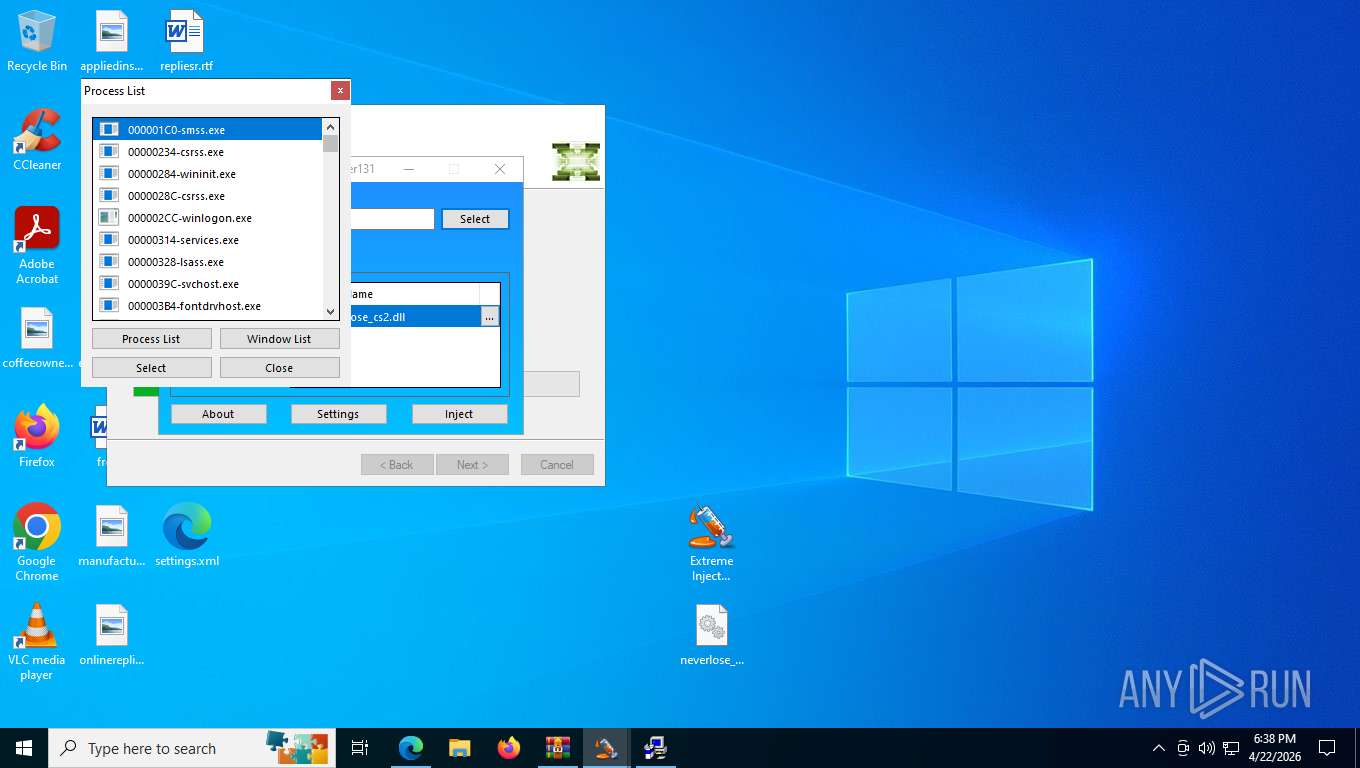Screen dimensions: 1360x768
Task: Open the appliedins image file on the desktop
Action: 112,42
